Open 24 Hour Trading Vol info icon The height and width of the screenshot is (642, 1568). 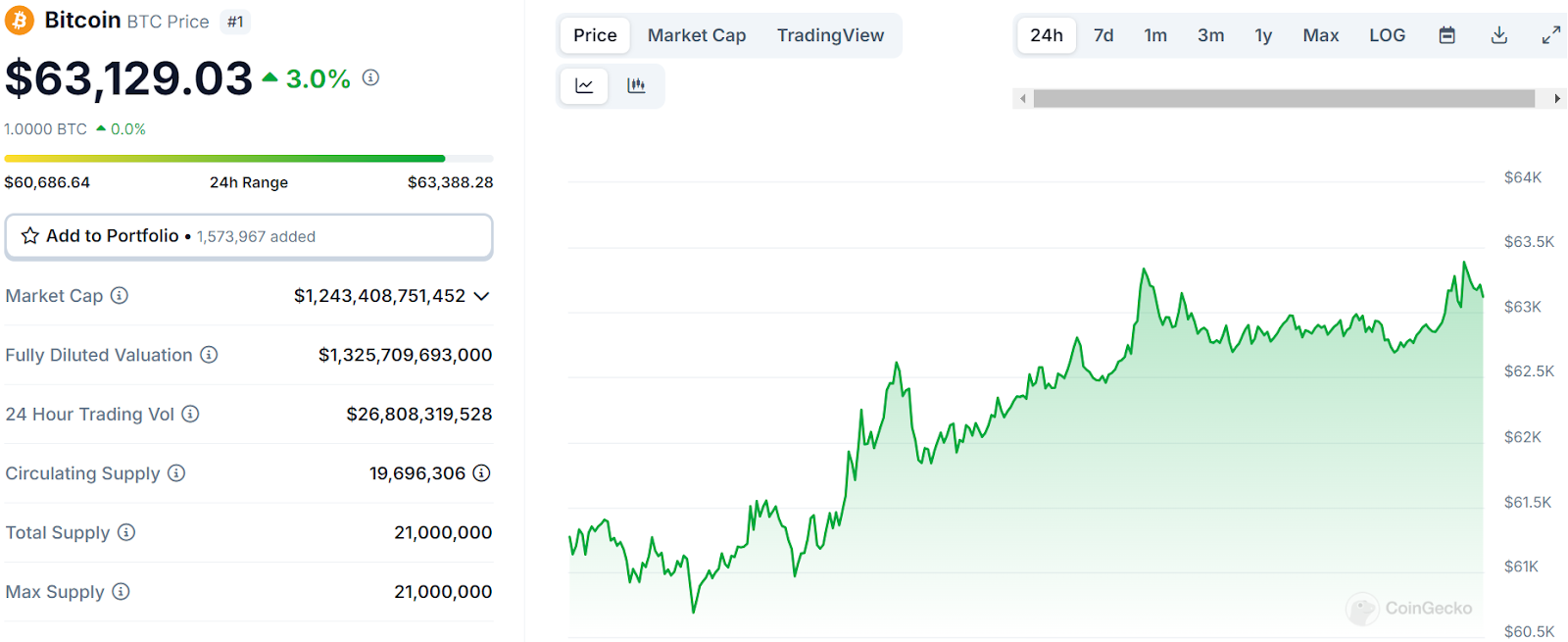[x=190, y=414]
